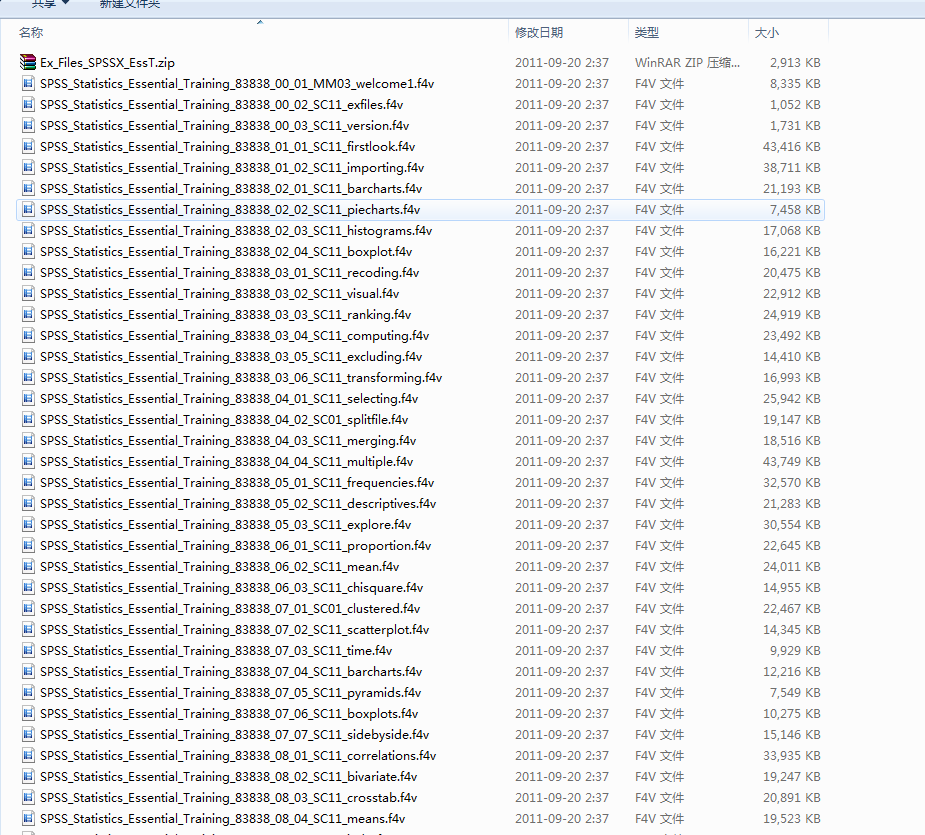Select file name Ex_Files_SPSSX_EssT.zip
Image resolution: width=925 pixels, height=835 pixels.
coord(107,63)
